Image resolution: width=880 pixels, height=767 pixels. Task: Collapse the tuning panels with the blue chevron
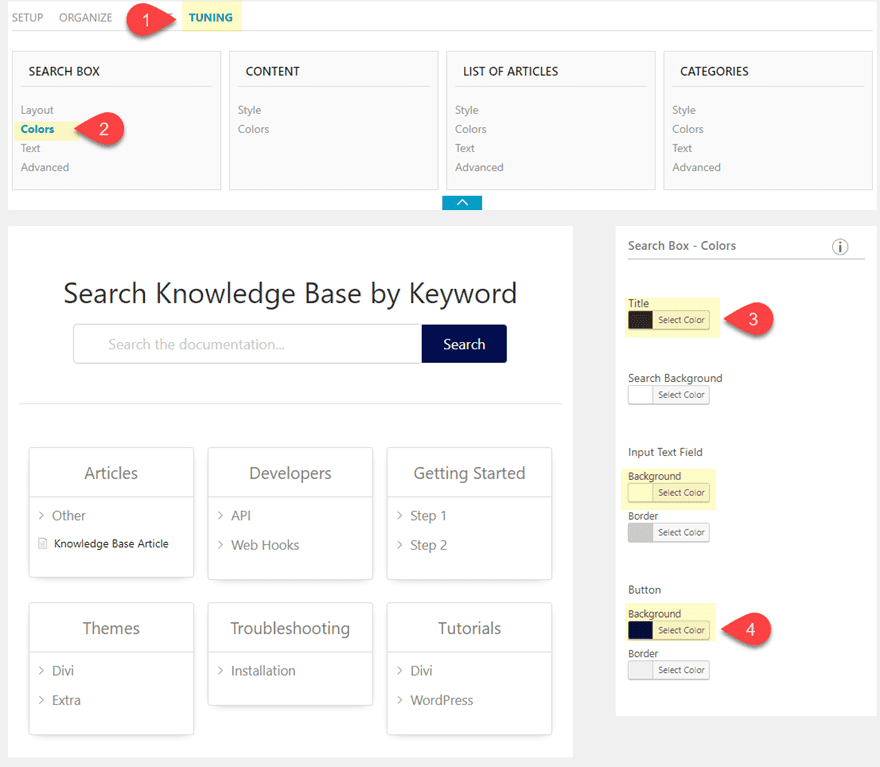click(461, 201)
